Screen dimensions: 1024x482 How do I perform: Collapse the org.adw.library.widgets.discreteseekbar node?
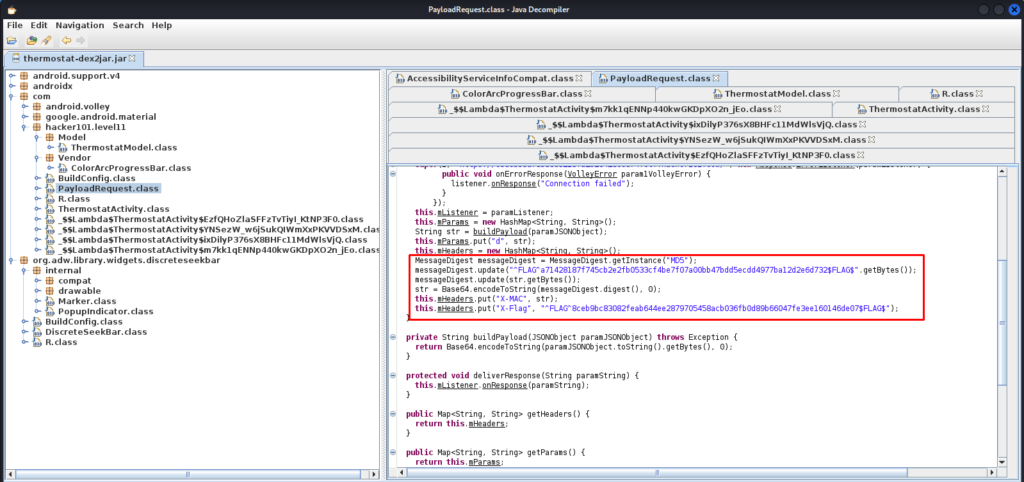click(12, 260)
